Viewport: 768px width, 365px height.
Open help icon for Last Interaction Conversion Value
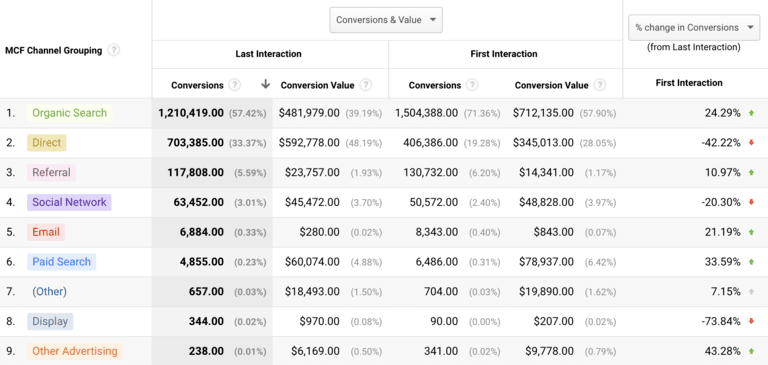pyautogui.click(x=365, y=85)
